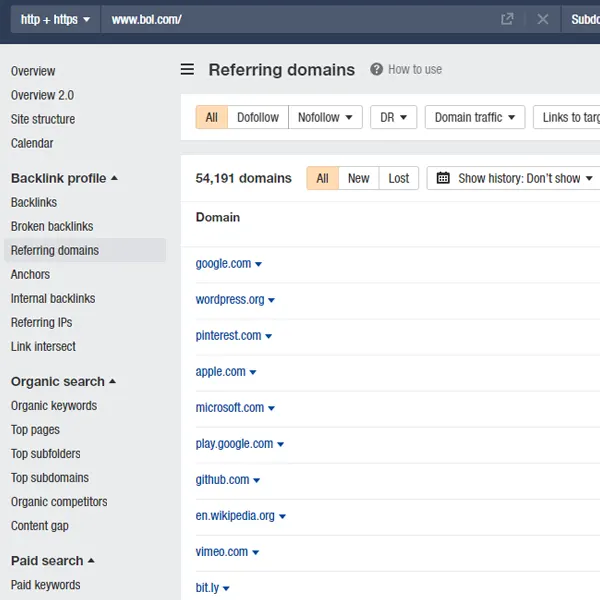
Task: Select the All domains status toggle
Action: pos(323,178)
